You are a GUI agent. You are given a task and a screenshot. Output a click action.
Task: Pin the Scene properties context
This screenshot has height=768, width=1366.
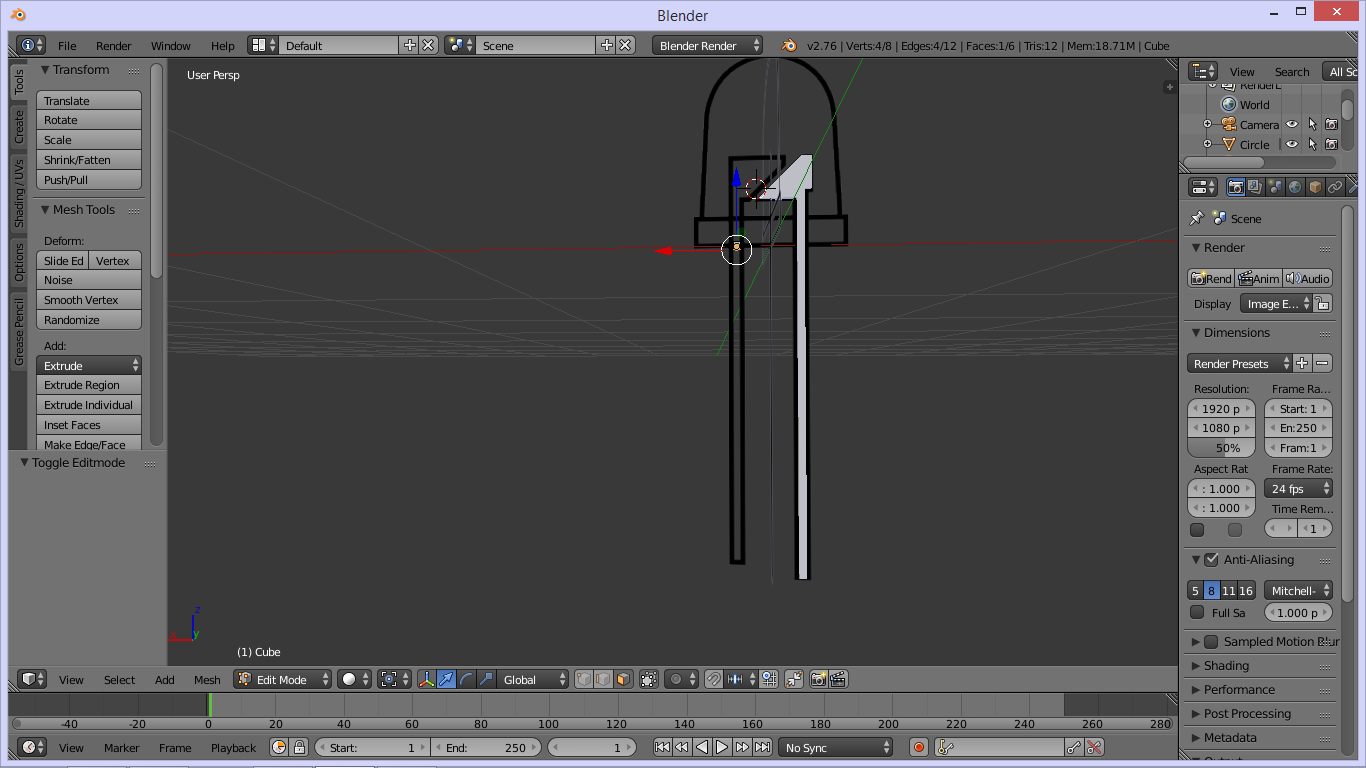click(x=1196, y=218)
